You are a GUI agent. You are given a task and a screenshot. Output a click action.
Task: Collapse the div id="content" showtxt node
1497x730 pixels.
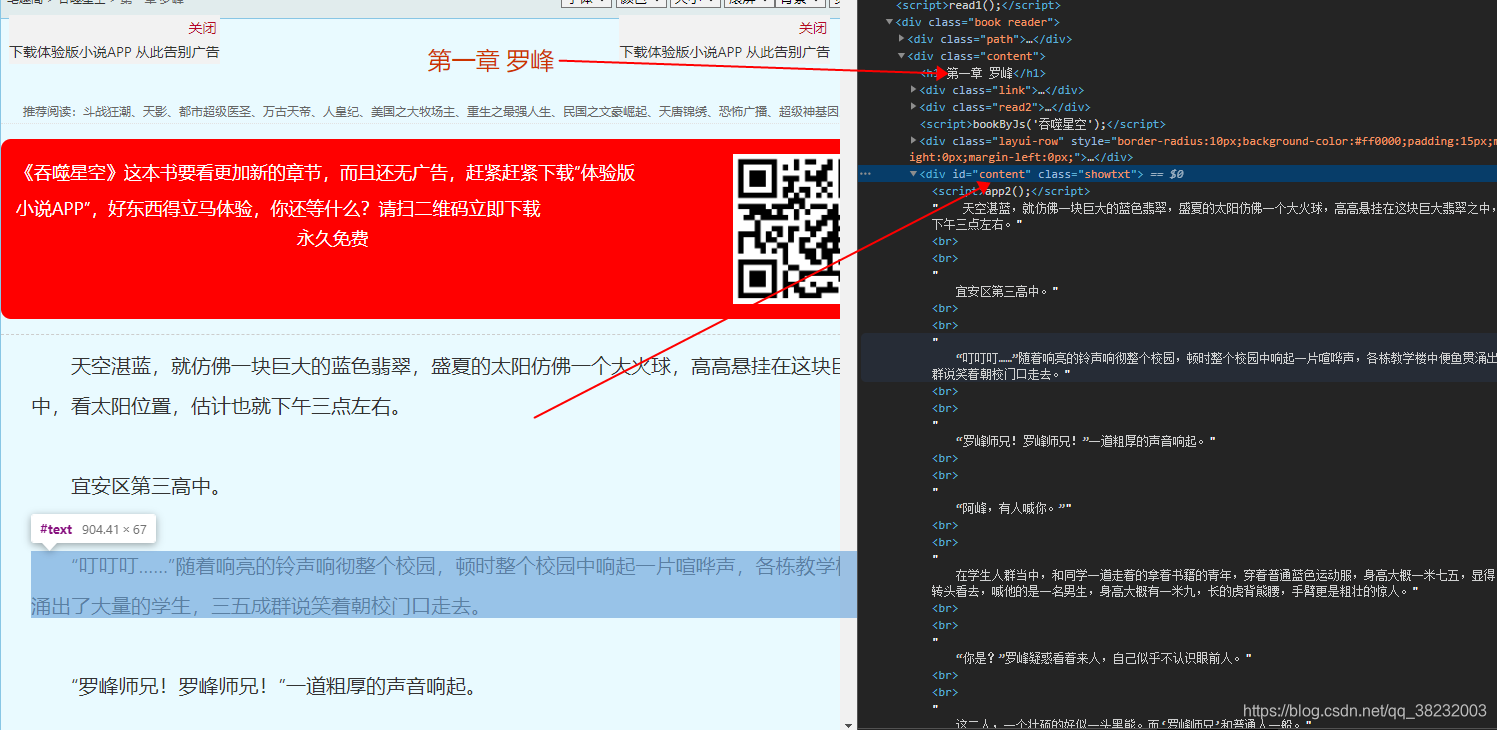coord(914,174)
